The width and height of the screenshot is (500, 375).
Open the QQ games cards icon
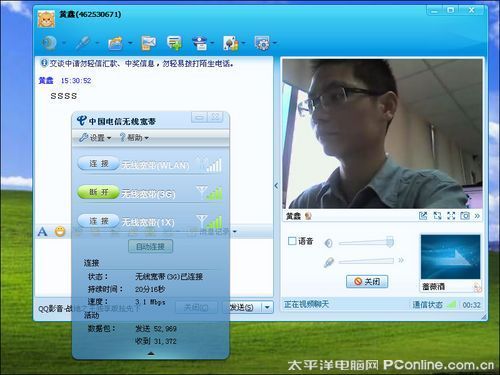tap(231, 43)
